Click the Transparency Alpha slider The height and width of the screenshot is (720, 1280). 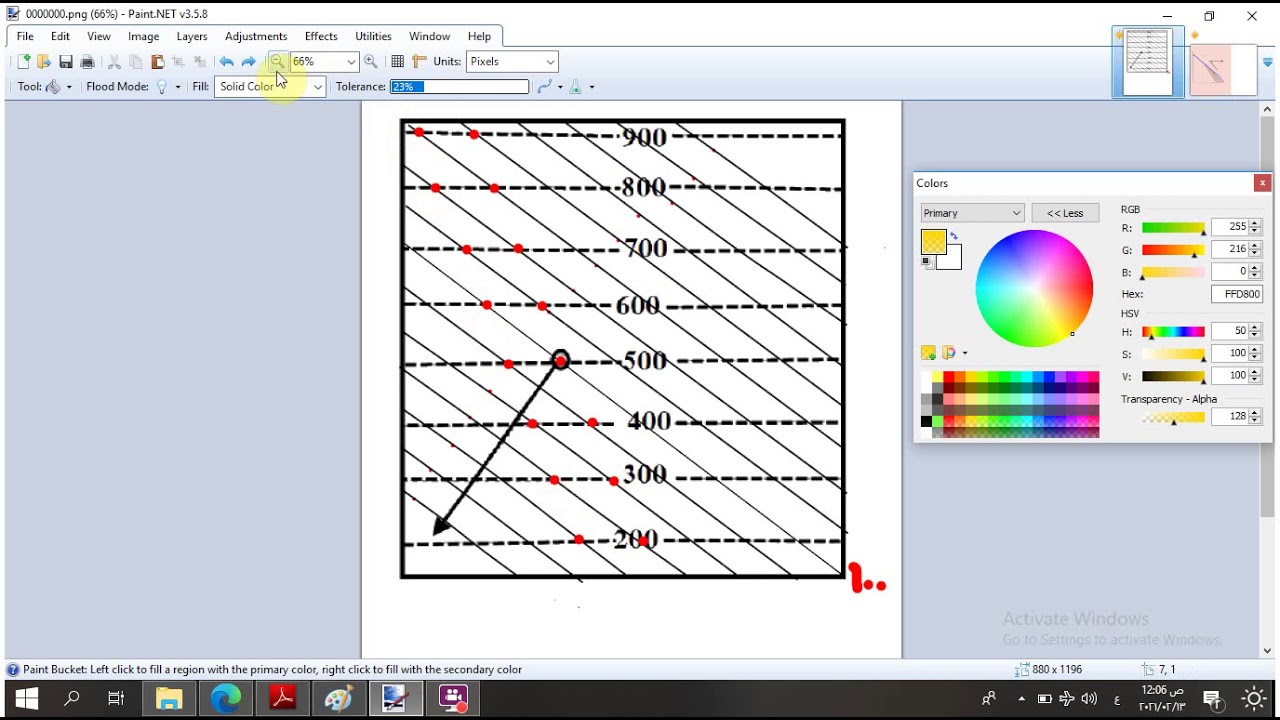click(1174, 418)
